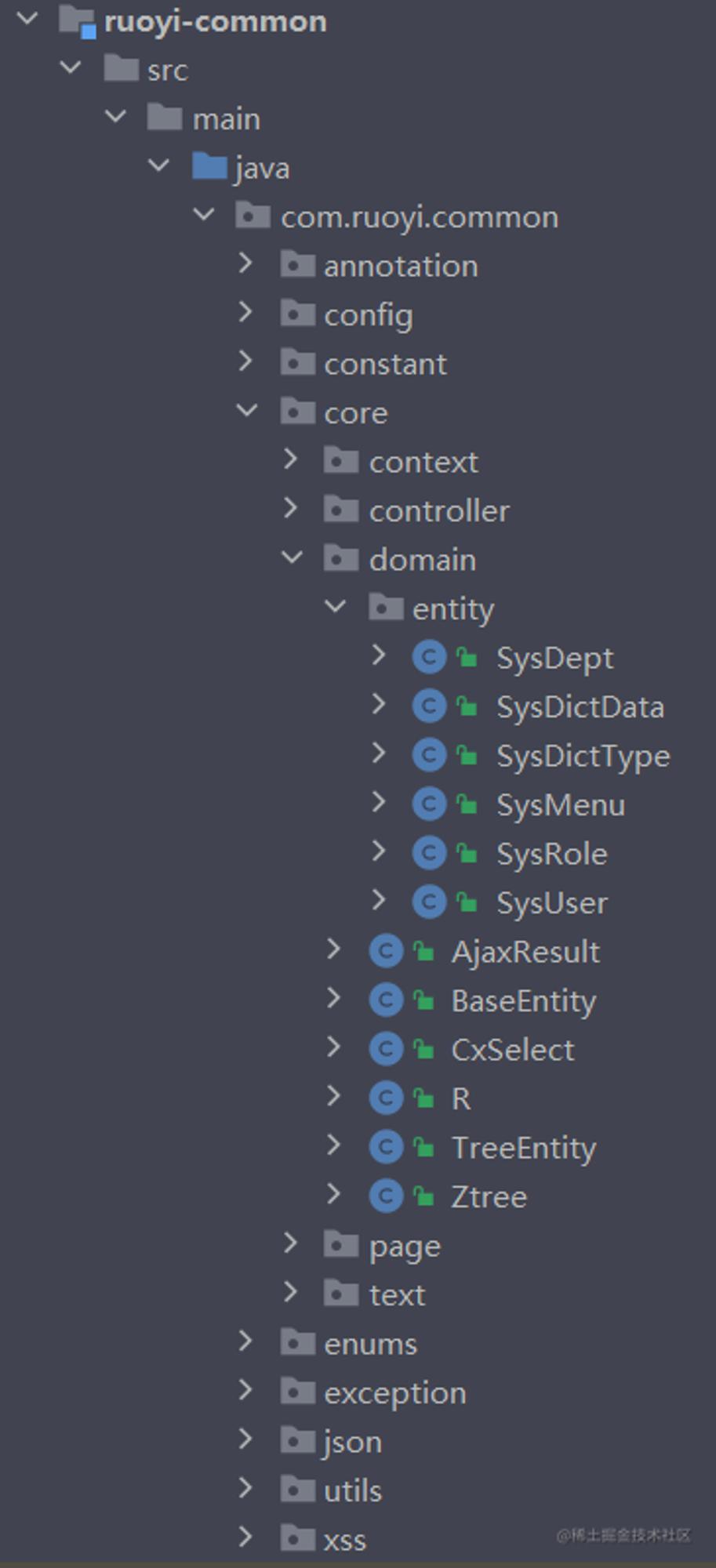This screenshot has width=716, height=1568.
Task: Click the java source root folder icon
Action: (x=209, y=166)
